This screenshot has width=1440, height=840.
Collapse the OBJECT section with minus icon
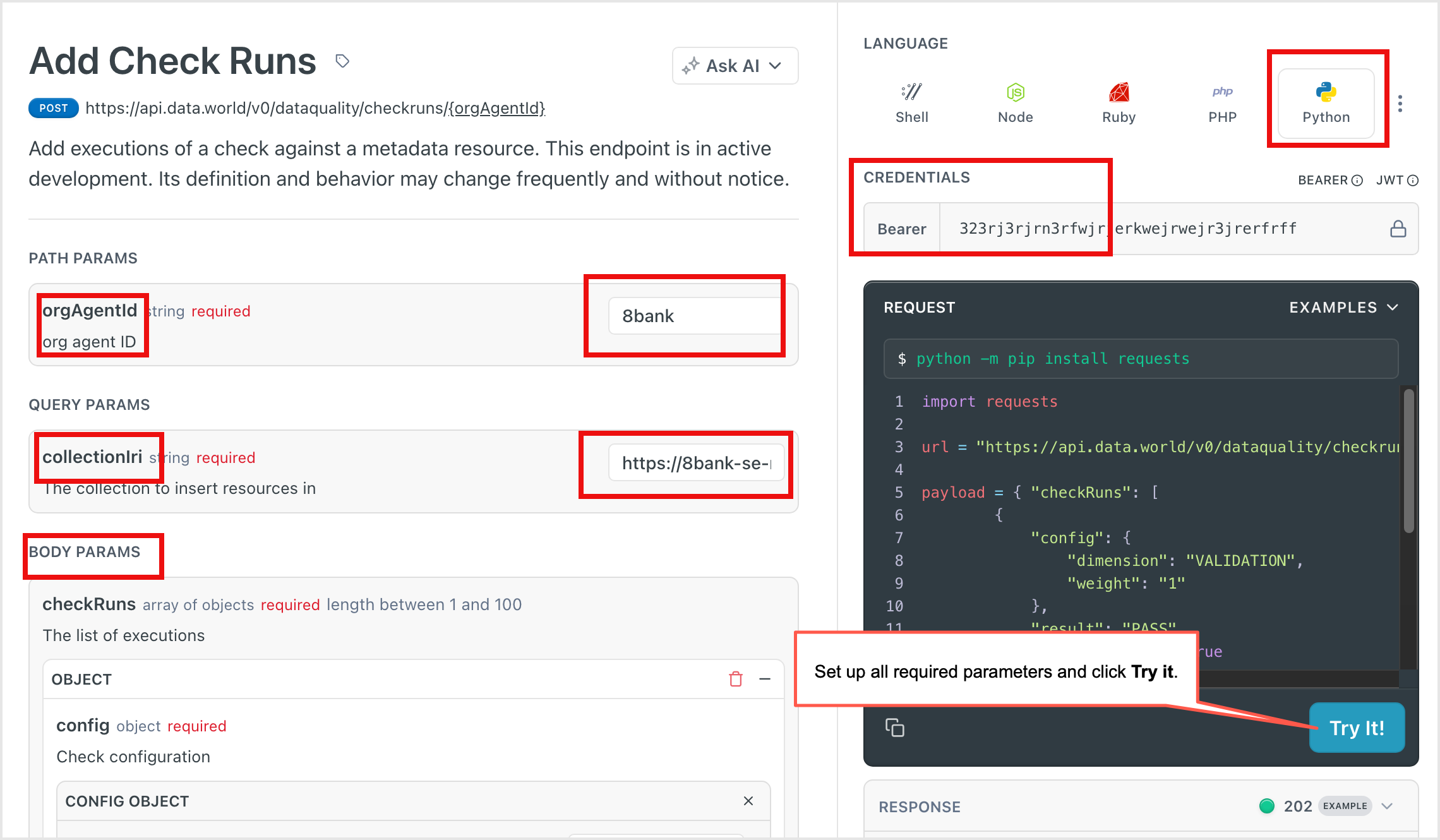(765, 679)
